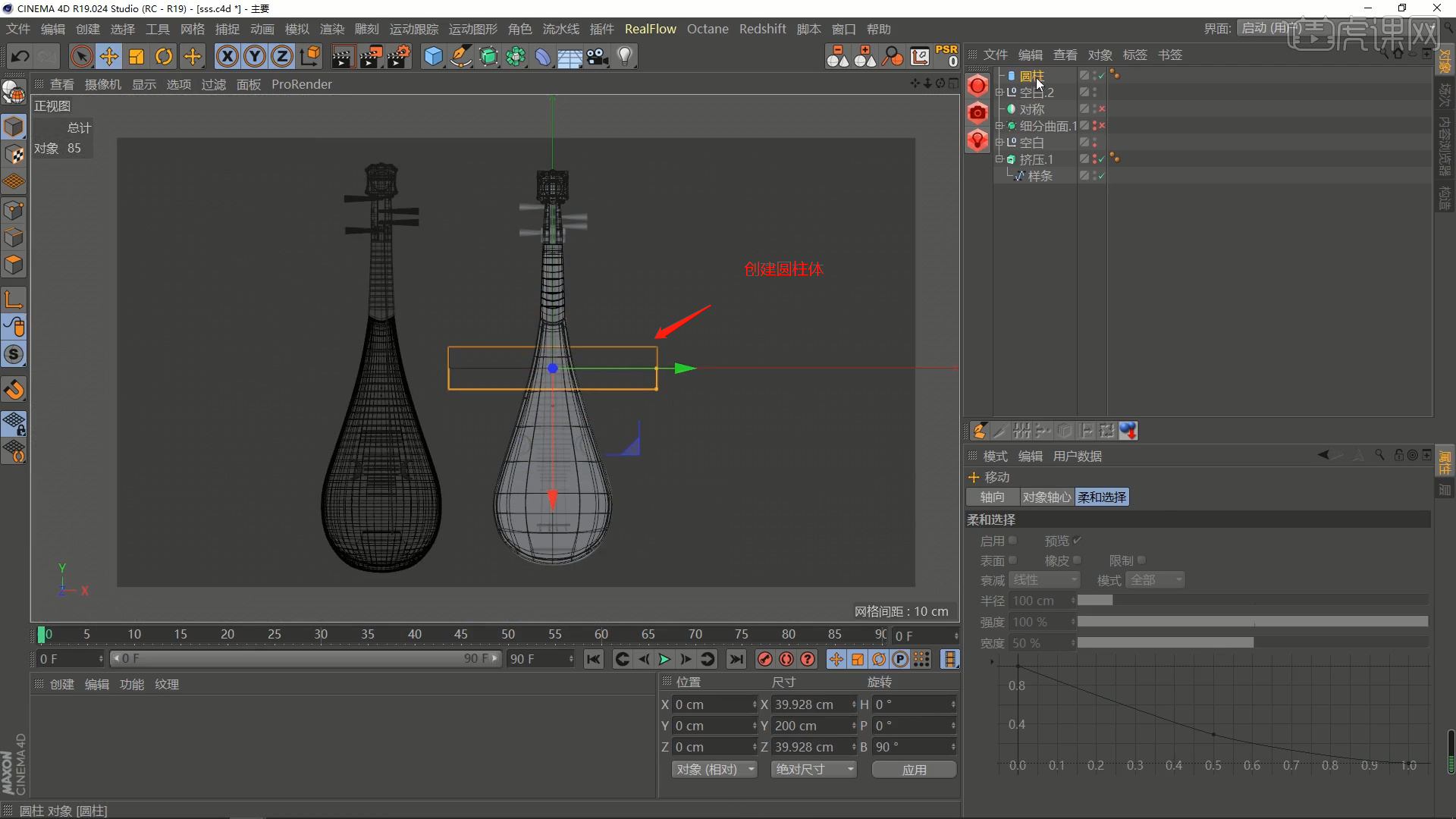1456x819 pixels.
Task: Click the green checkmark to disable 圆柱
Action: pyautogui.click(x=1100, y=76)
